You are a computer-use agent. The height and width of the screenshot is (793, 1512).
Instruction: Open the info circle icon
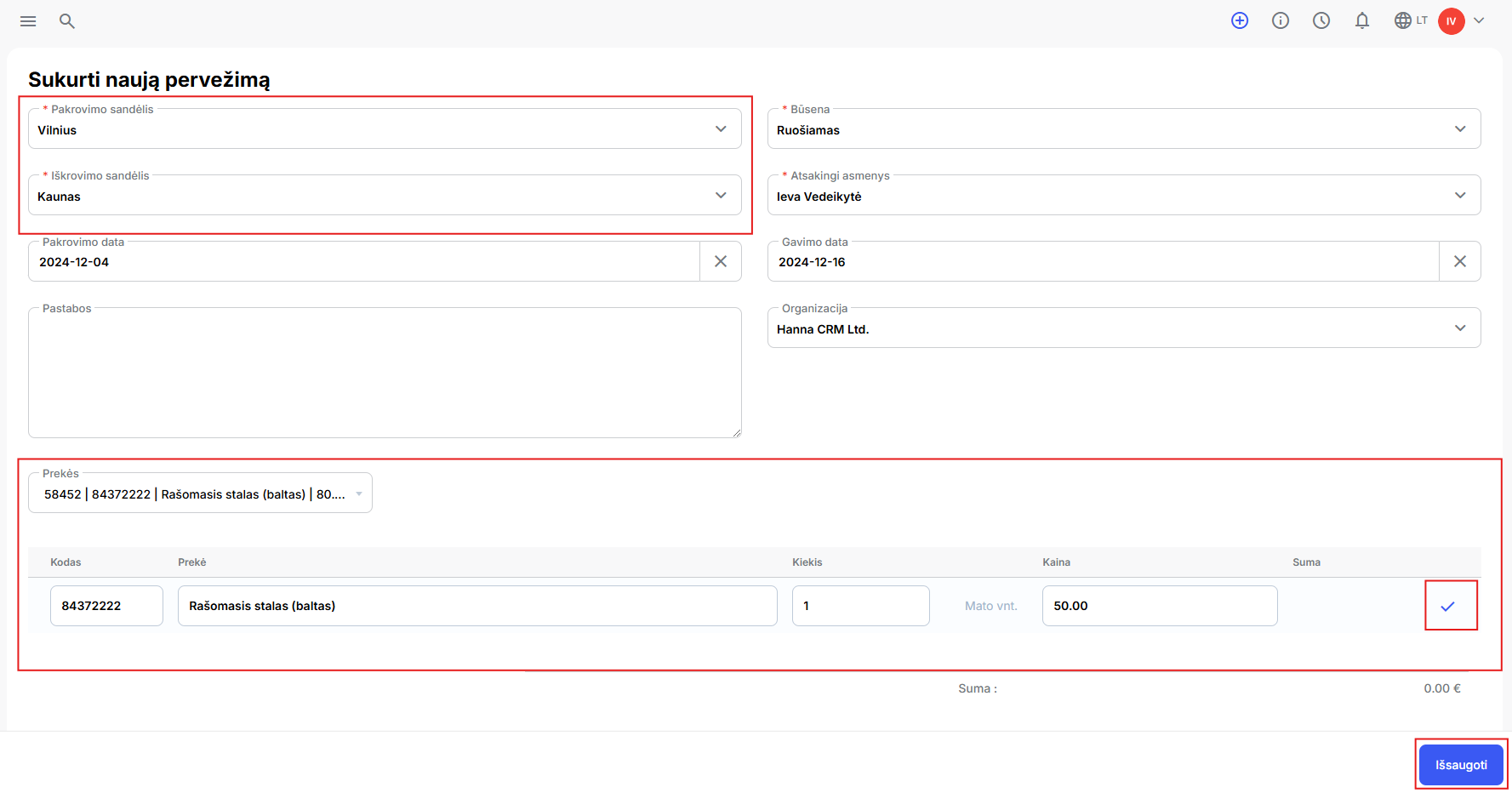1281,20
